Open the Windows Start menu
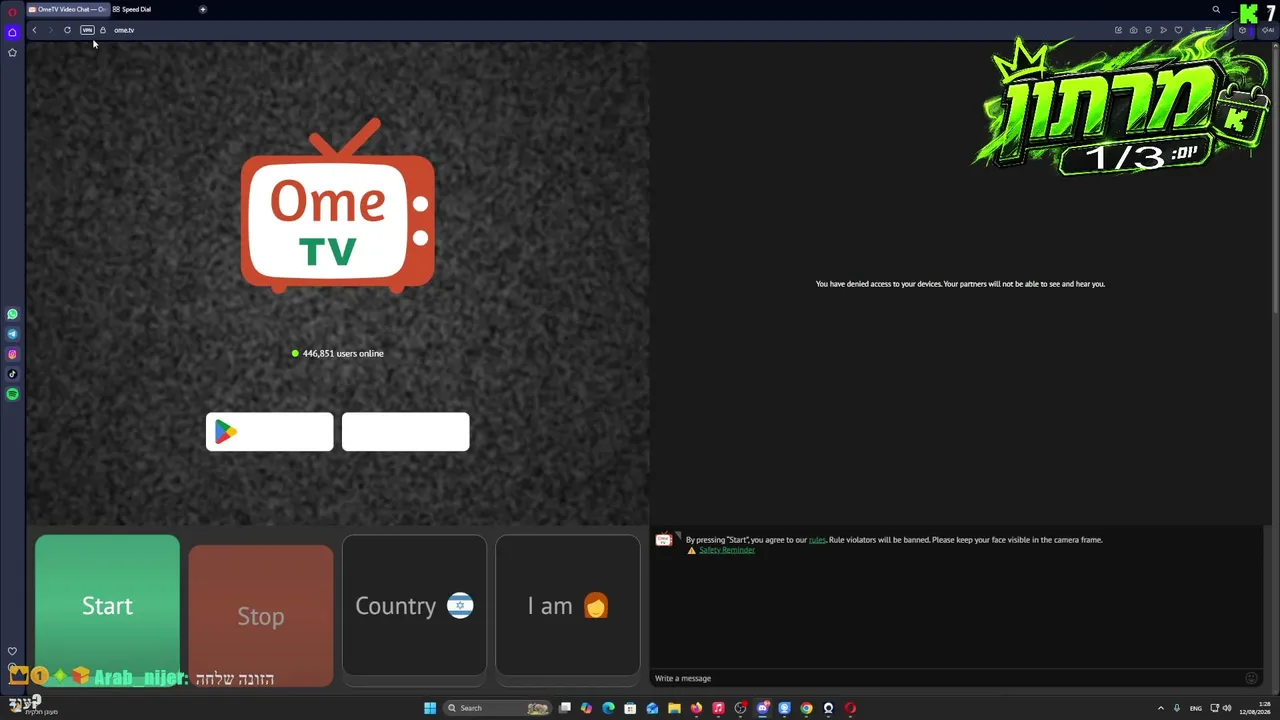 (x=430, y=708)
